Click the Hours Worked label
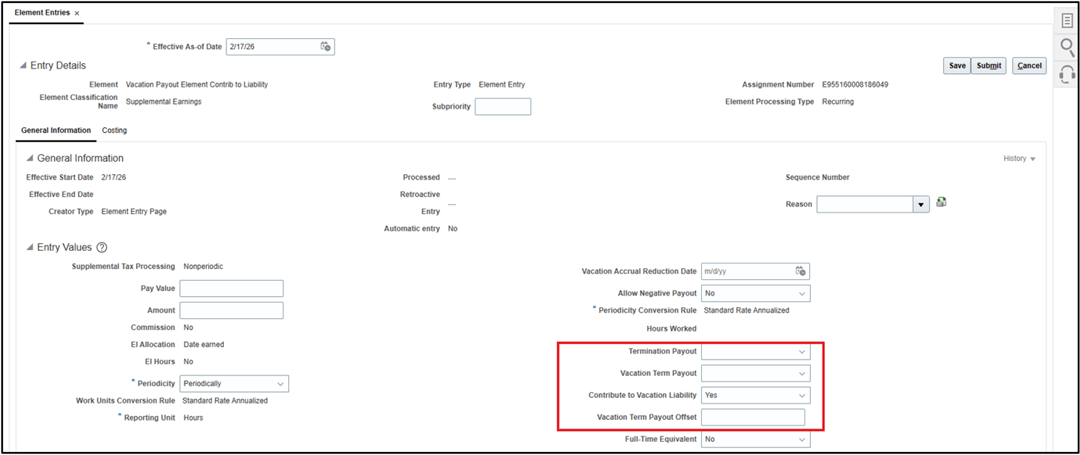The width and height of the screenshot is (1080, 455). 672,328
